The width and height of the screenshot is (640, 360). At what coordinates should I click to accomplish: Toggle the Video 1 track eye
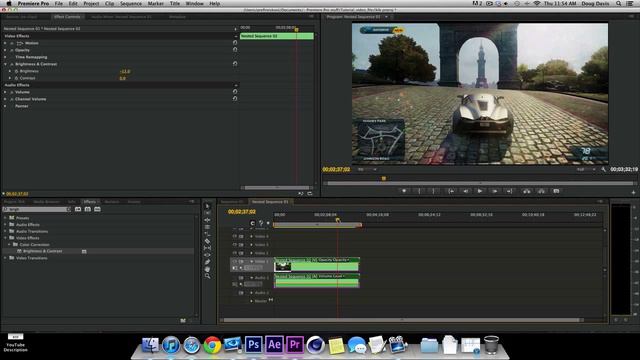(x=235, y=261)
